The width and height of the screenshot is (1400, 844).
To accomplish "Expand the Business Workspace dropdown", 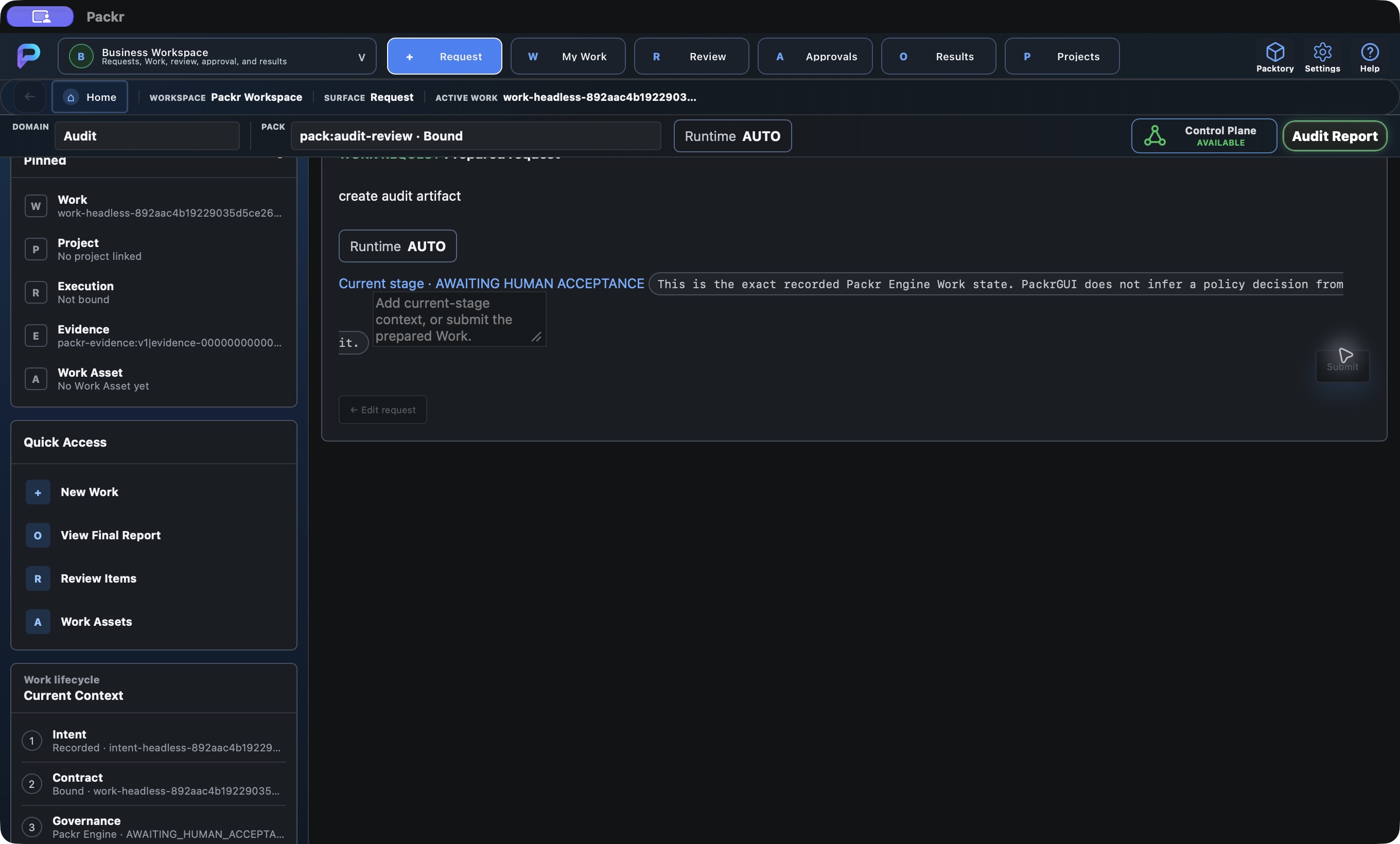I will pyautogui.click(x=361, y=57).
